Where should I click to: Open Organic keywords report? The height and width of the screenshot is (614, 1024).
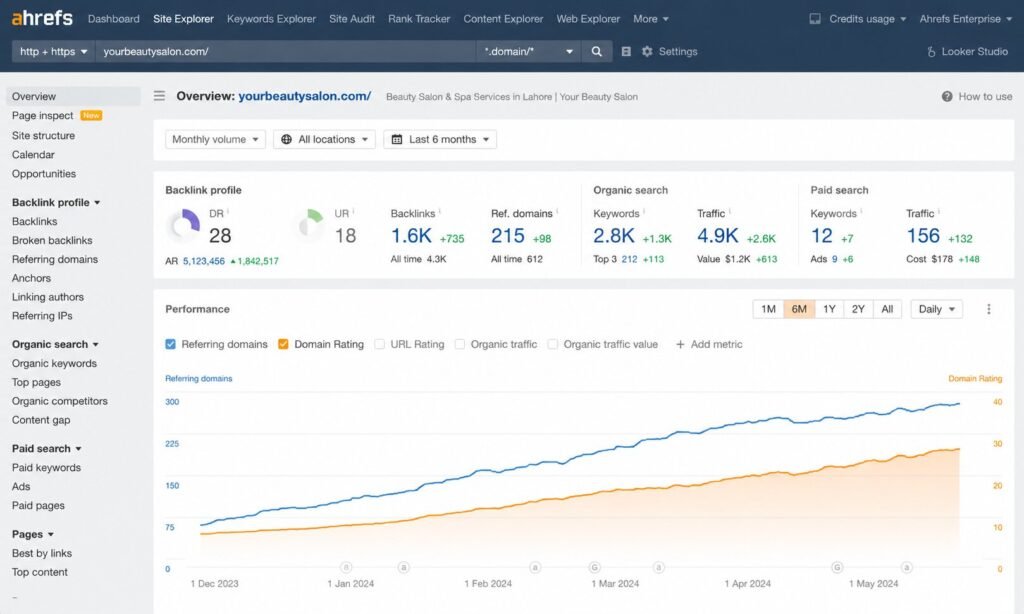[54, 363]
